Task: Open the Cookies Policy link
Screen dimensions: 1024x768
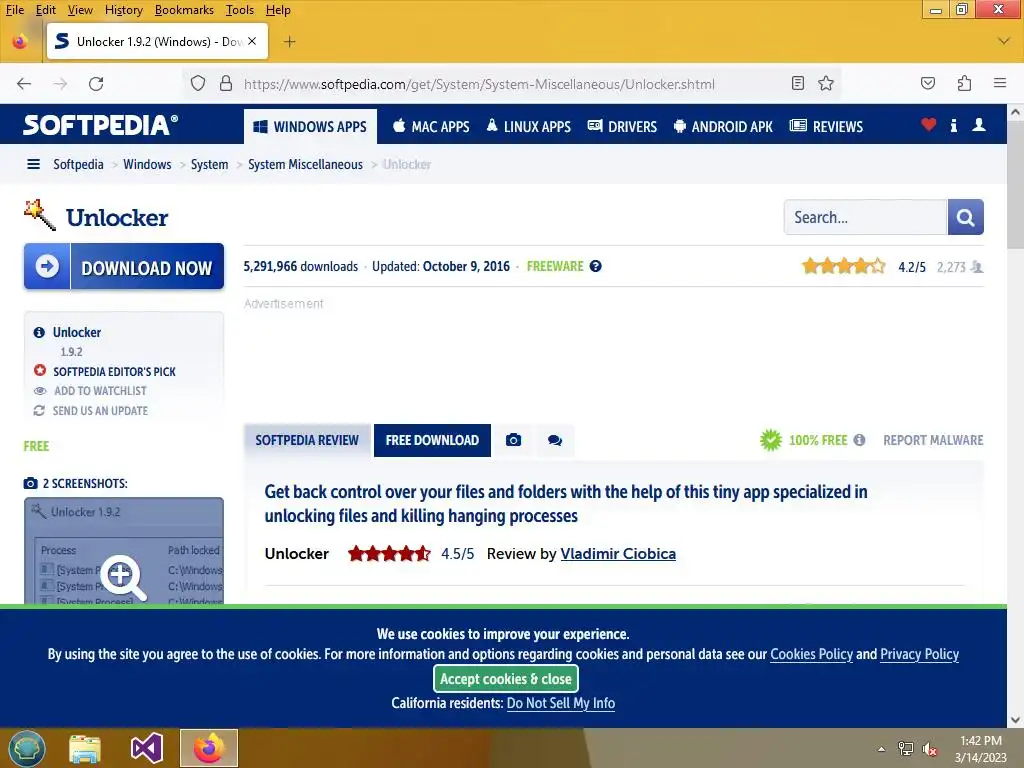Action: point(811,654)
